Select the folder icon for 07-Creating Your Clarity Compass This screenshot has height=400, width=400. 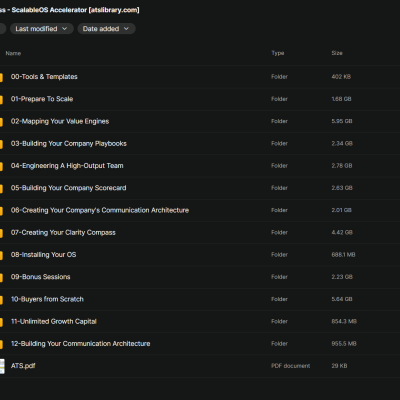[x=1, y=233]
